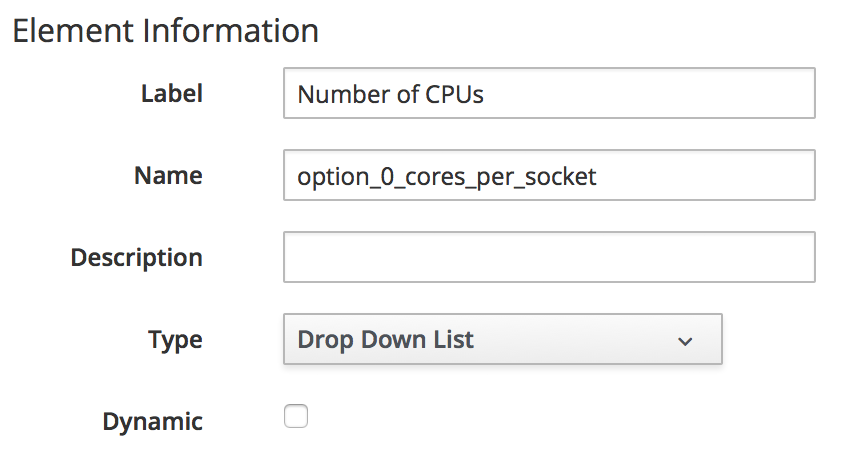Click the bold "Description" field caption
Viewport: 854px width, 452px height.
tap(136, 257)
